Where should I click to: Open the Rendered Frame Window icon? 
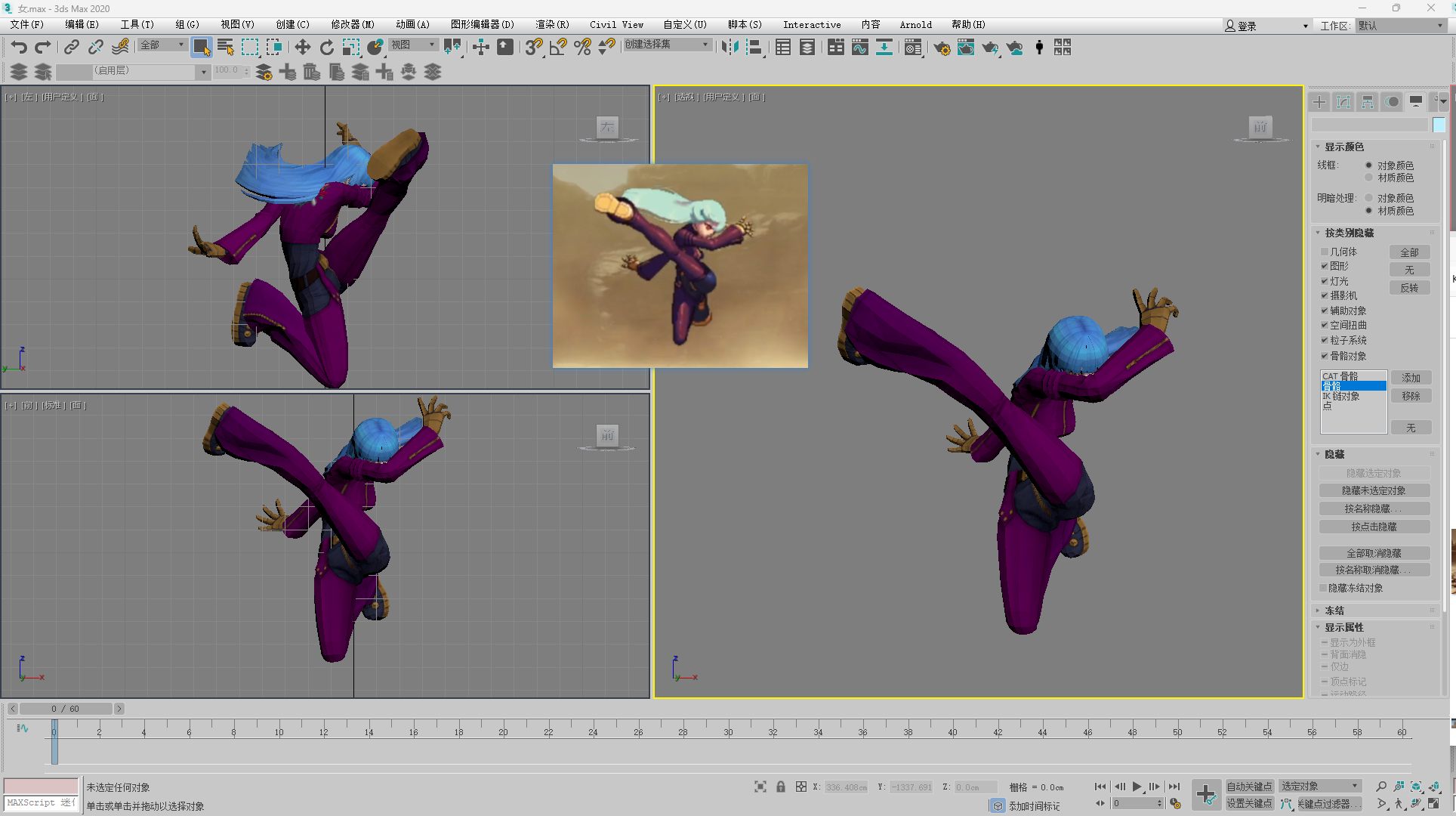[x=966, y=48]
